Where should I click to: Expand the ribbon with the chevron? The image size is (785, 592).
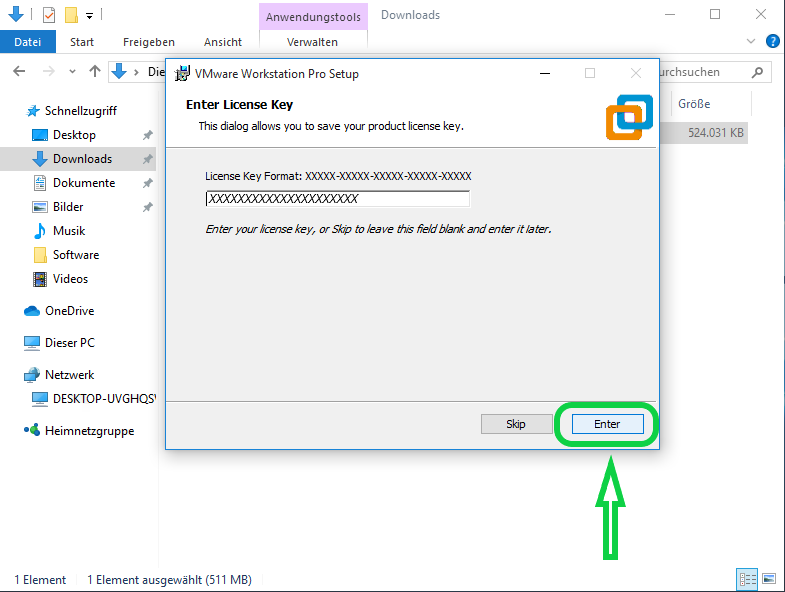point(750,41)
